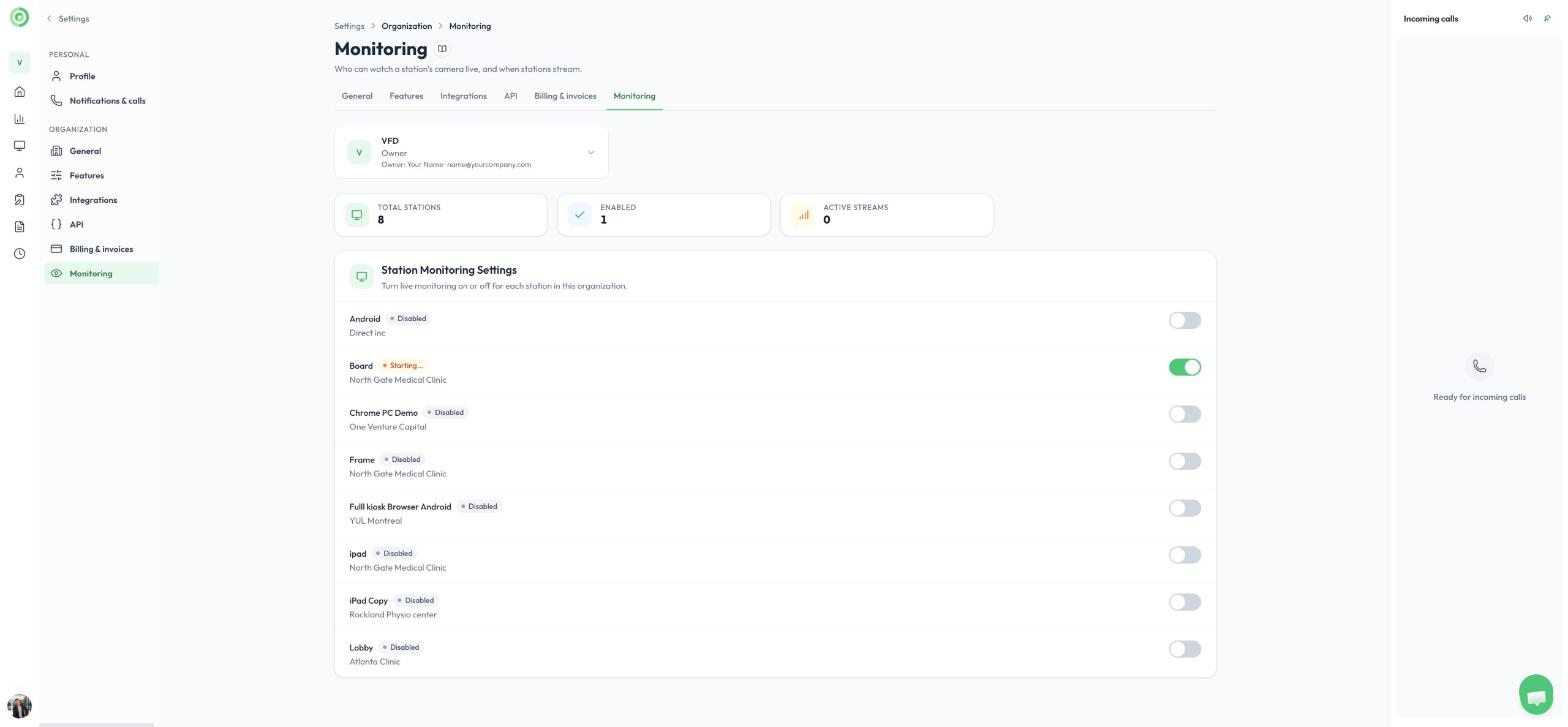This screenshot has height=727, width=1568.
Task: Open the users person icon in left rail
Action: coord(19,173)
